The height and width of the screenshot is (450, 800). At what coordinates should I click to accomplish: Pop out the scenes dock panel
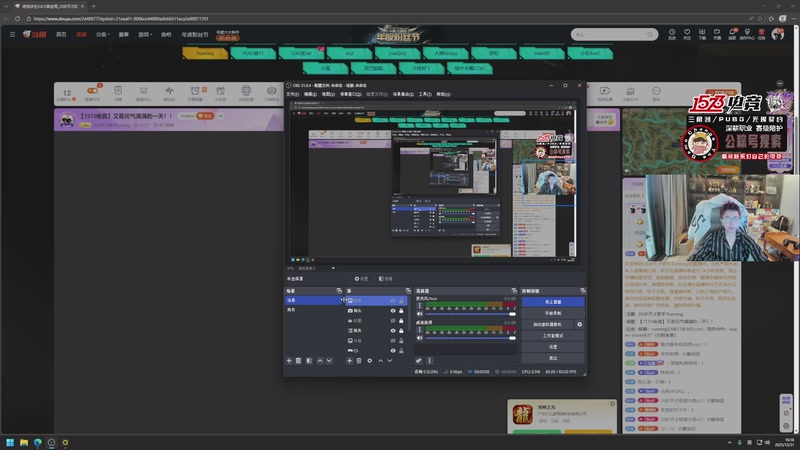tap(339, 291)
